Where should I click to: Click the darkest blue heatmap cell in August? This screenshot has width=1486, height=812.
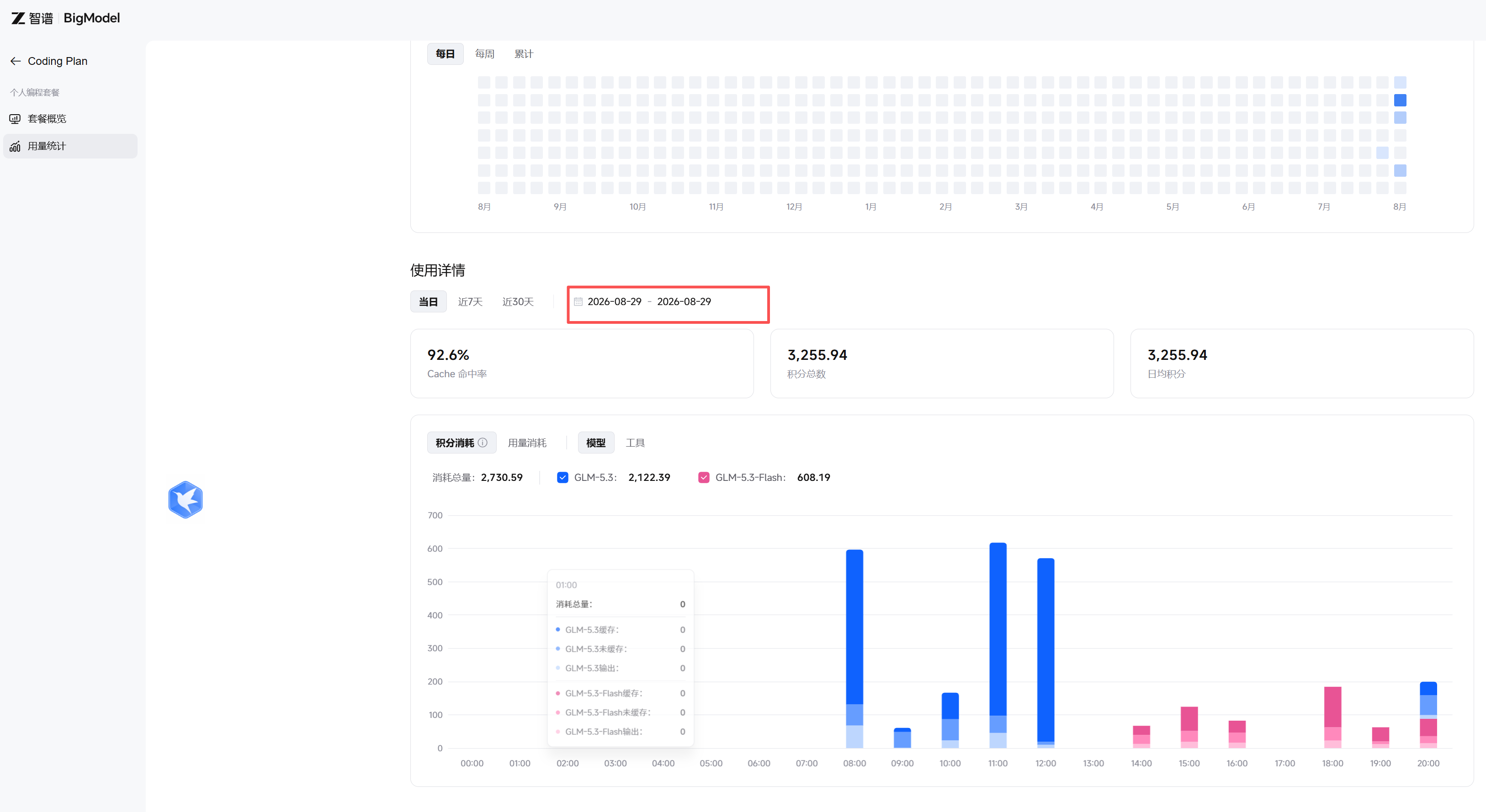(x=1400, y=100)
